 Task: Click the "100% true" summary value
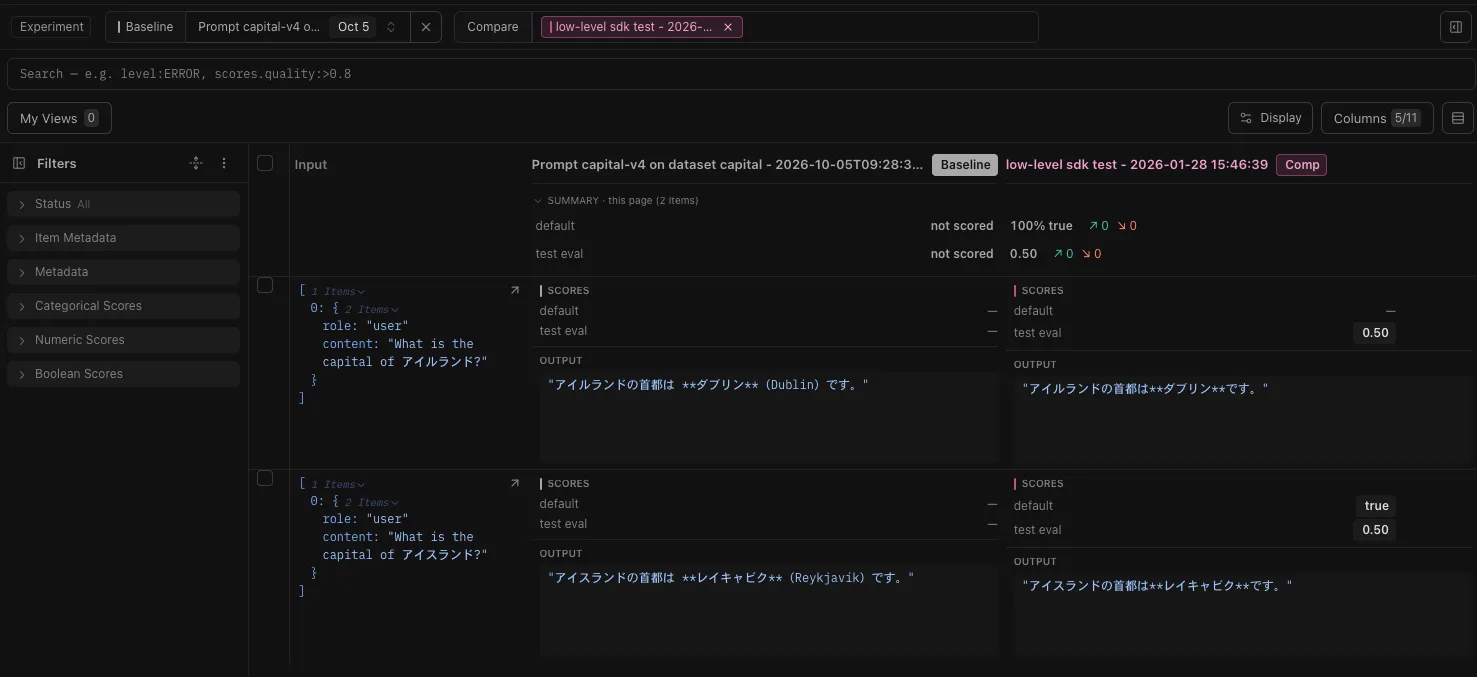tap(1041, 226)
